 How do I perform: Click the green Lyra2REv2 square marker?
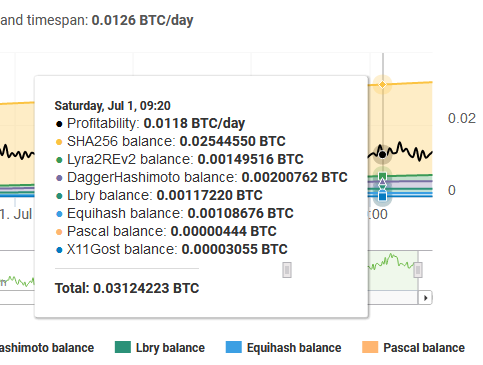(382, 176)
